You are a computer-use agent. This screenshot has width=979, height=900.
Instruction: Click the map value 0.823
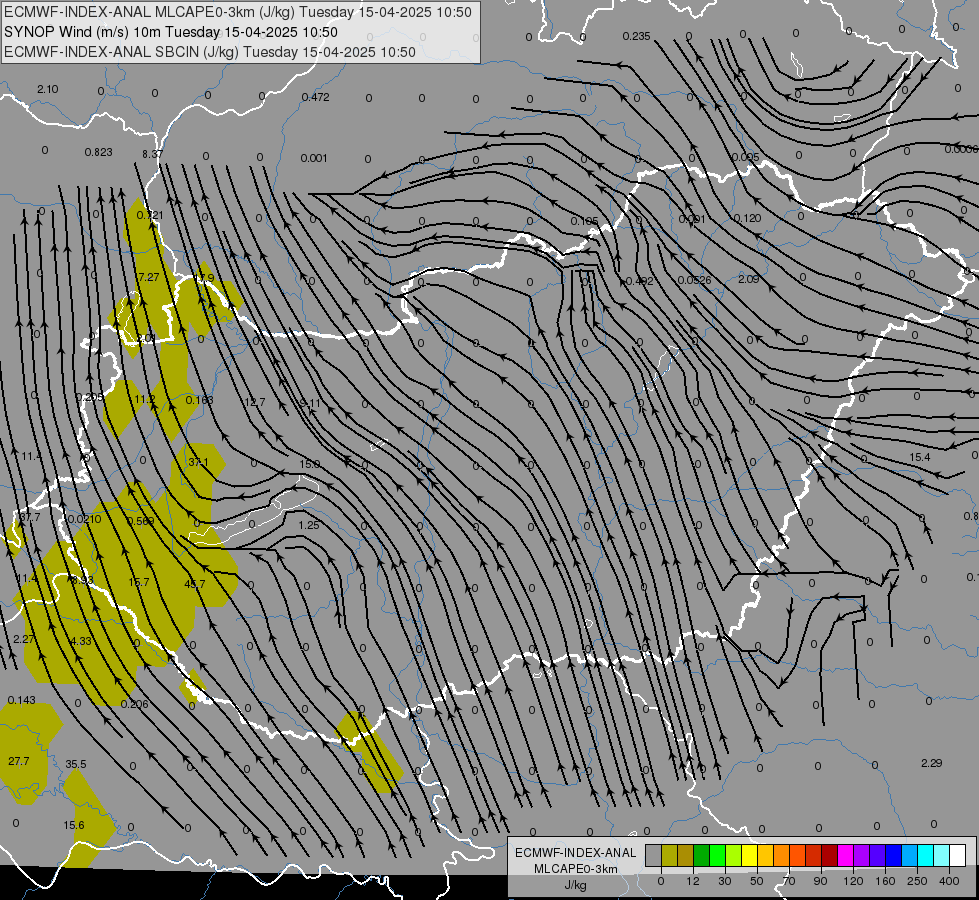pyautogui.click(x=99, y=152)
